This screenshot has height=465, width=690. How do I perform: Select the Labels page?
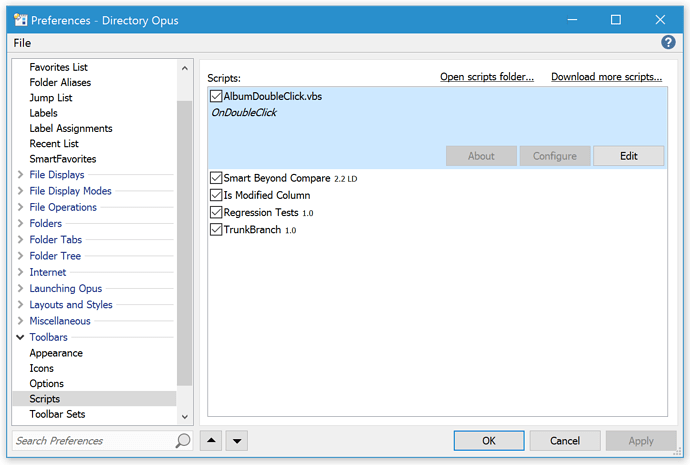click(x=43, y=113)
